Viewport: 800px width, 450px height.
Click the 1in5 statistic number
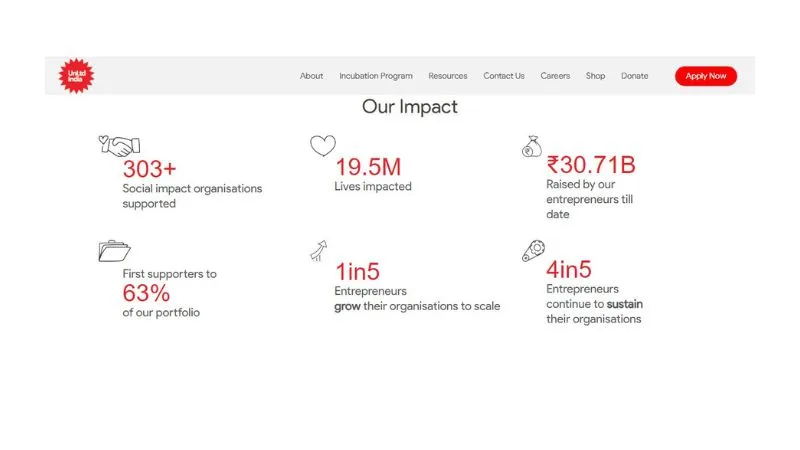pos(357,271)
